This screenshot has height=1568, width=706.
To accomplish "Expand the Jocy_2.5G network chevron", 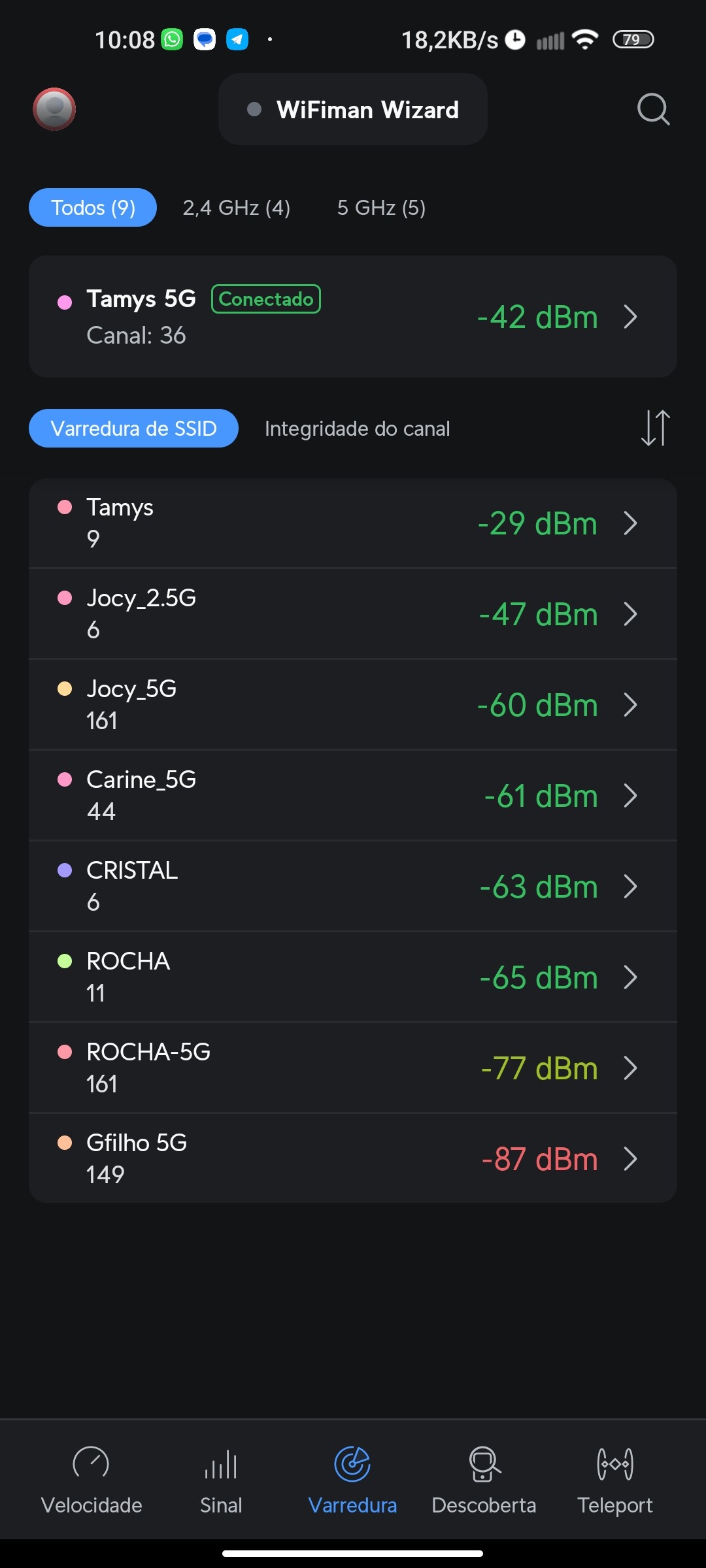I will 630,614.
